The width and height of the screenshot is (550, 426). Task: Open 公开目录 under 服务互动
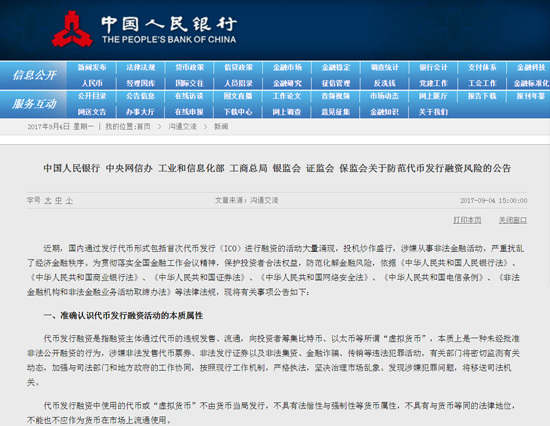click(92, 96)
